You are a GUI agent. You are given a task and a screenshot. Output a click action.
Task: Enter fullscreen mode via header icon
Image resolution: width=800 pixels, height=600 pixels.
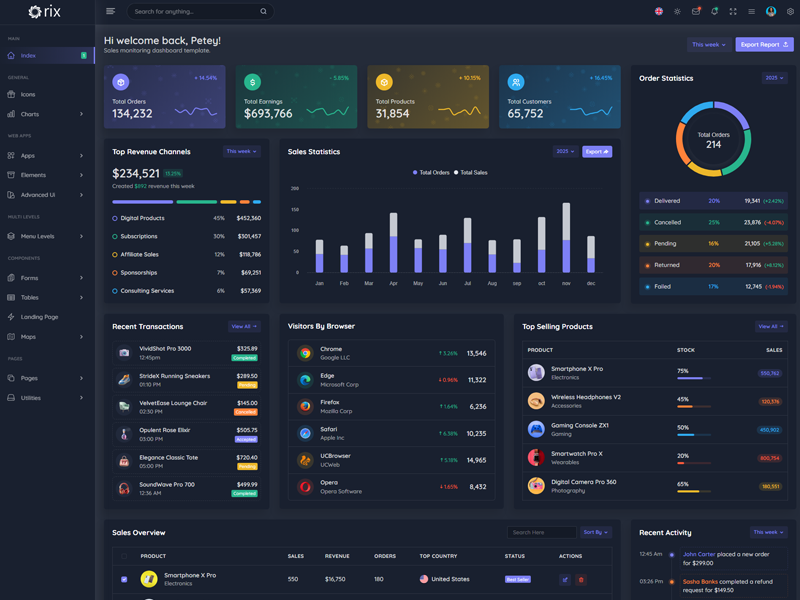(x=733, y=12)
